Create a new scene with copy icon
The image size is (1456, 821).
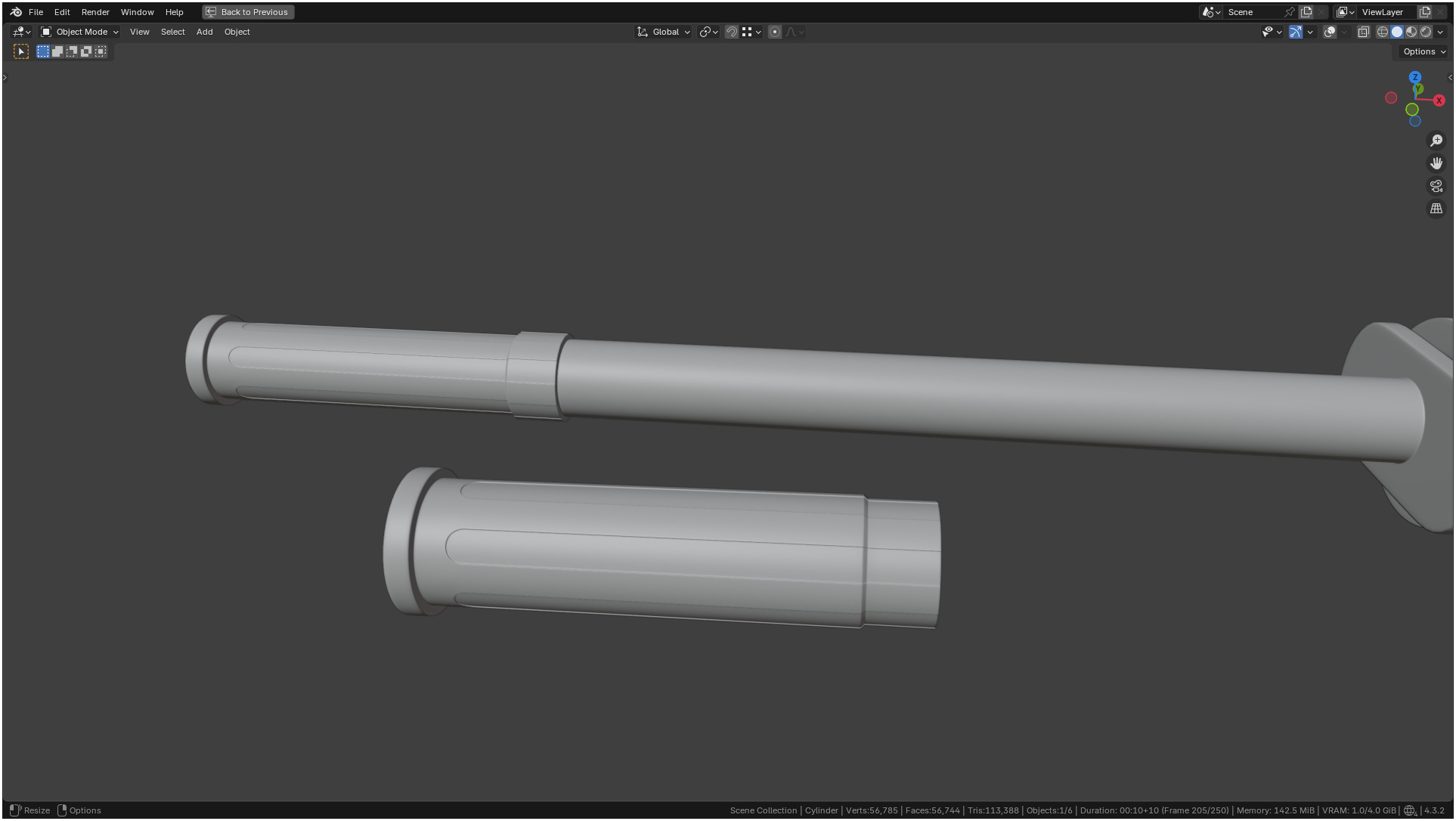click(x=1306, y=12)
